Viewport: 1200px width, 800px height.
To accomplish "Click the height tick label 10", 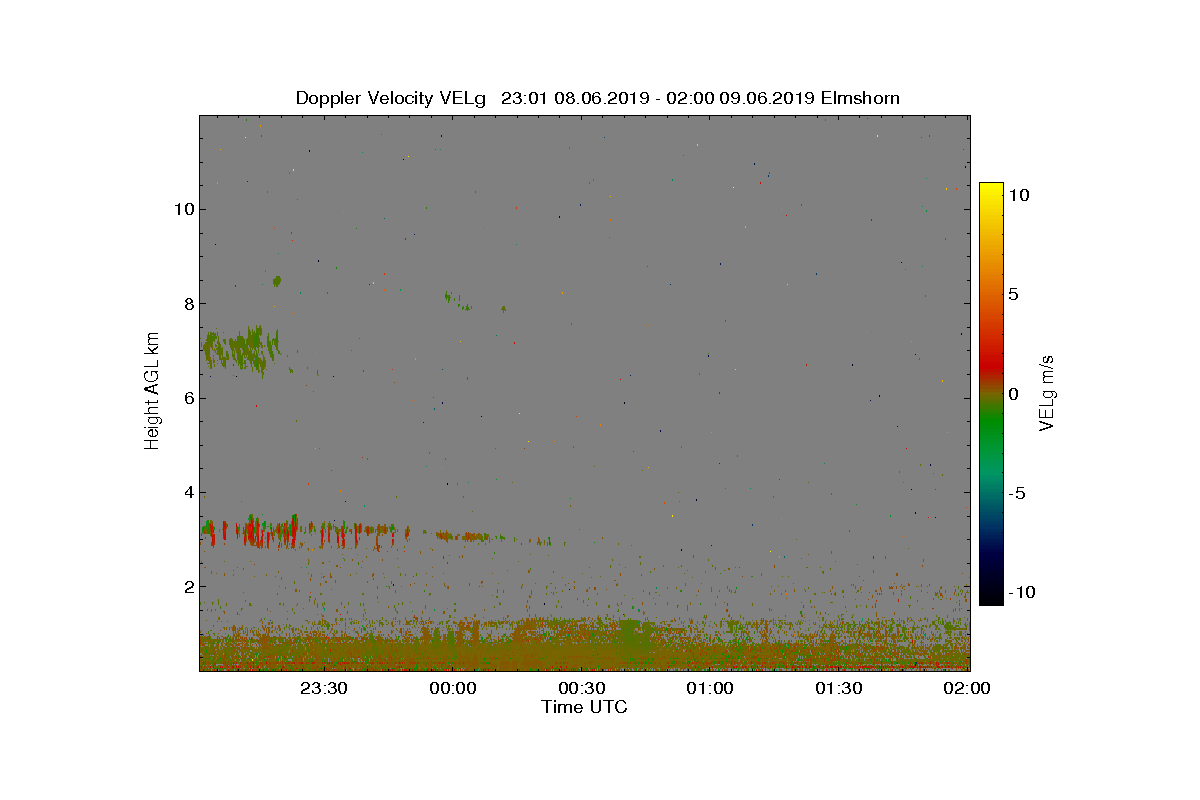I will [183, 209].
